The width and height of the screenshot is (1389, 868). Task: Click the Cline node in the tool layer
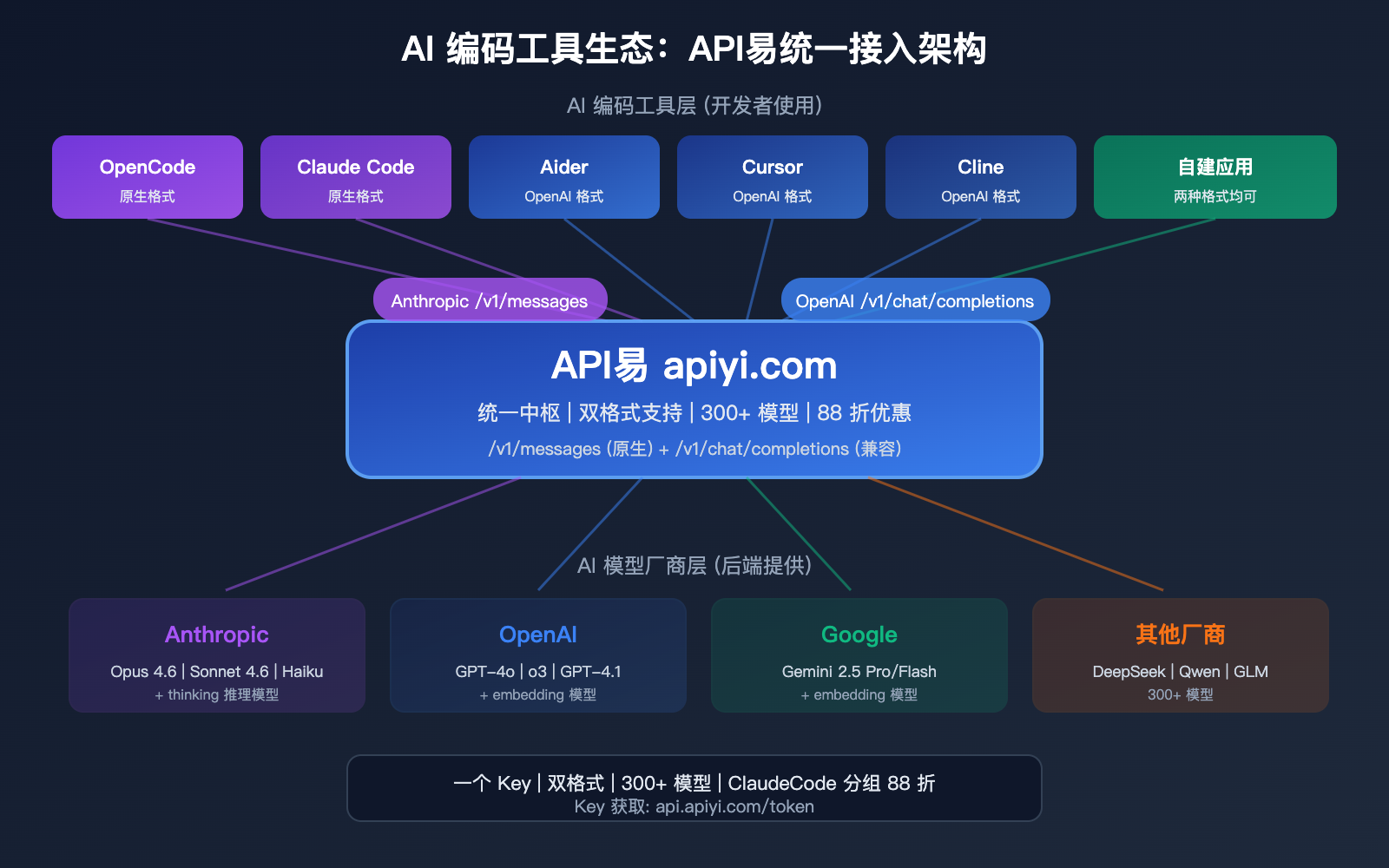(x=980, y=177)
